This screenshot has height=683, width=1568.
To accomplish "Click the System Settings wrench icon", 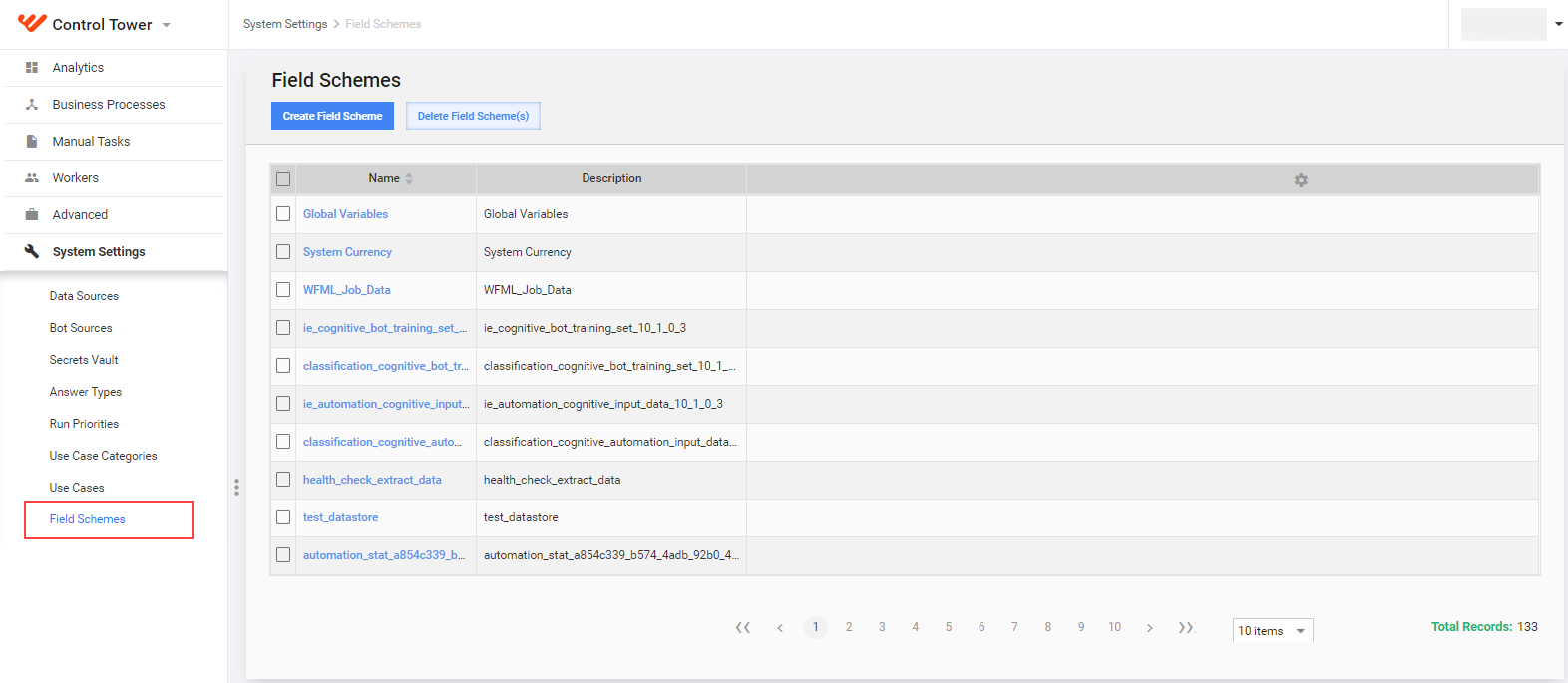I will tap(32, 252).
